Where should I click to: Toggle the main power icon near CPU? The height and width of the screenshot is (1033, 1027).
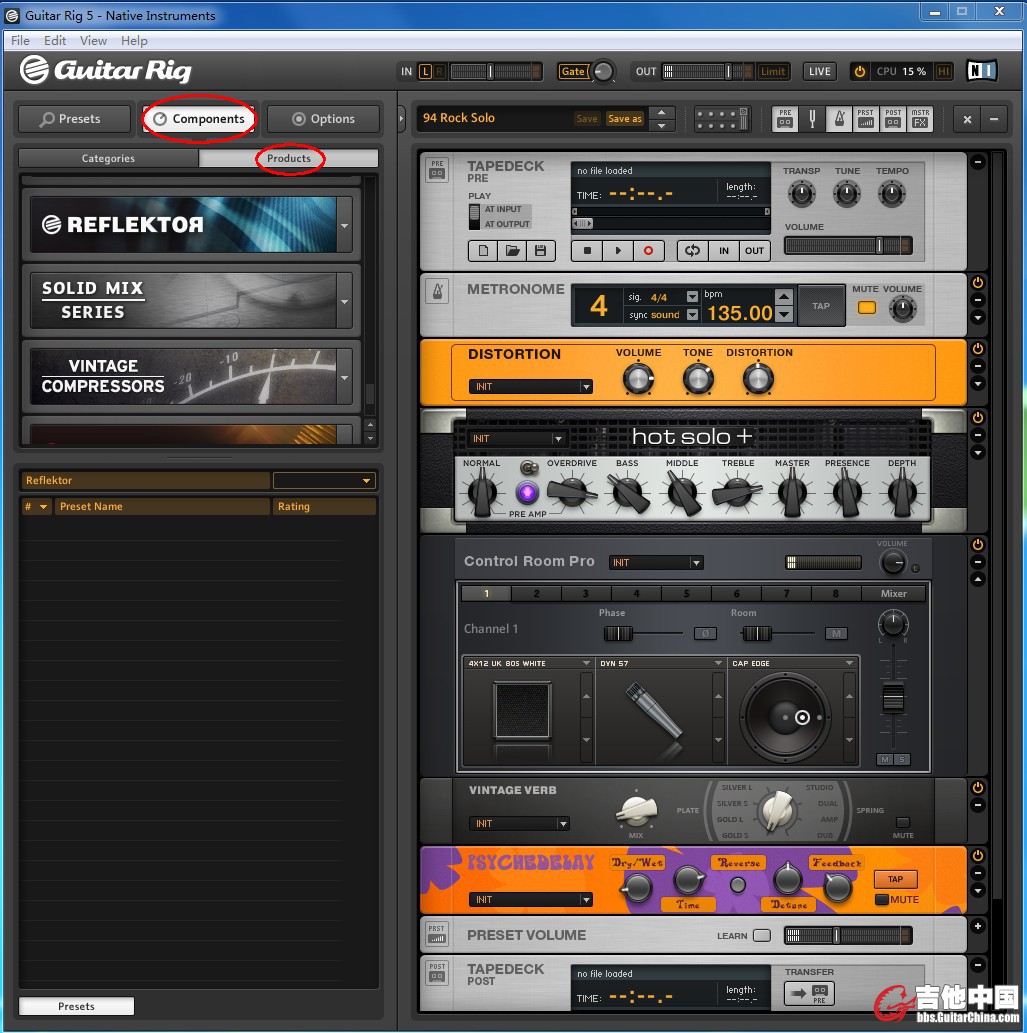(x=859, y=71)
